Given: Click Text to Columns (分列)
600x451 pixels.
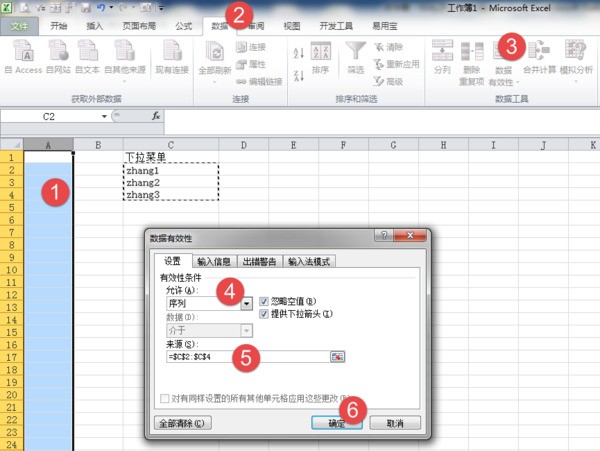Looking at the screenshot, I should pyautogui.click(x=442, y=57).
